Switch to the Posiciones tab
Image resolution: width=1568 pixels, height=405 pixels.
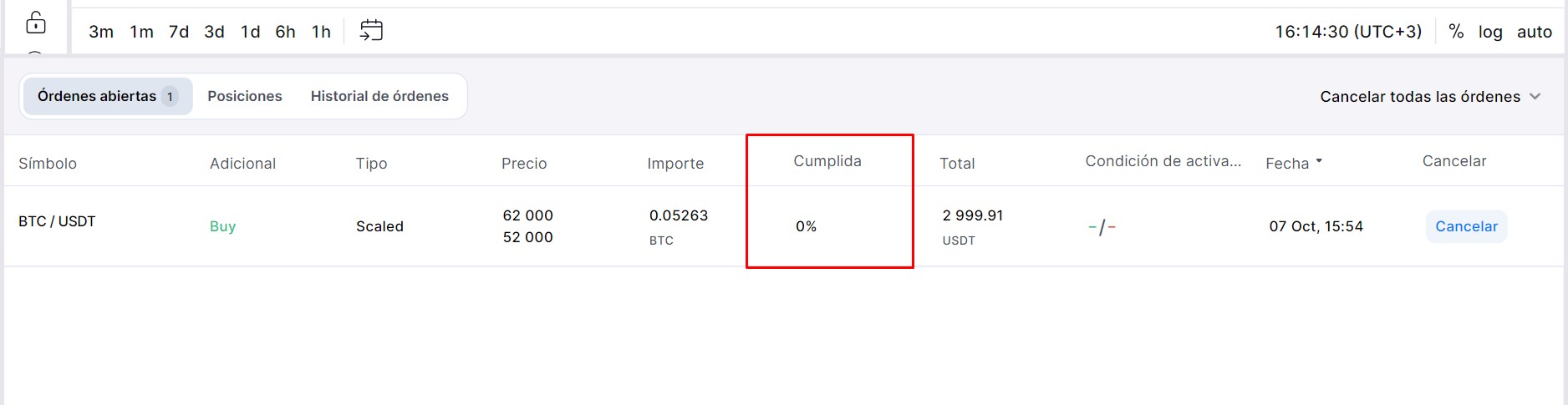coord(245,97)
